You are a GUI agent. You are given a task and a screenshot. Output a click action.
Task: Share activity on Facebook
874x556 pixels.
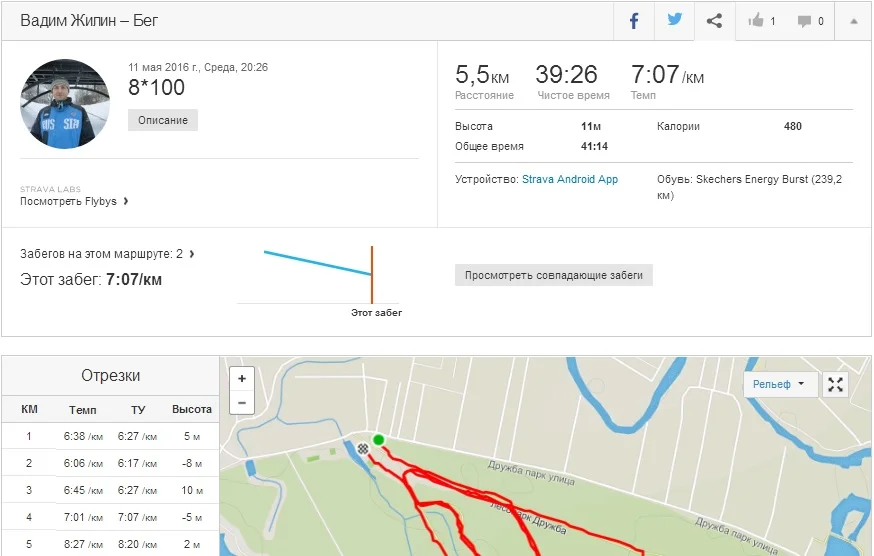(634, 21)
